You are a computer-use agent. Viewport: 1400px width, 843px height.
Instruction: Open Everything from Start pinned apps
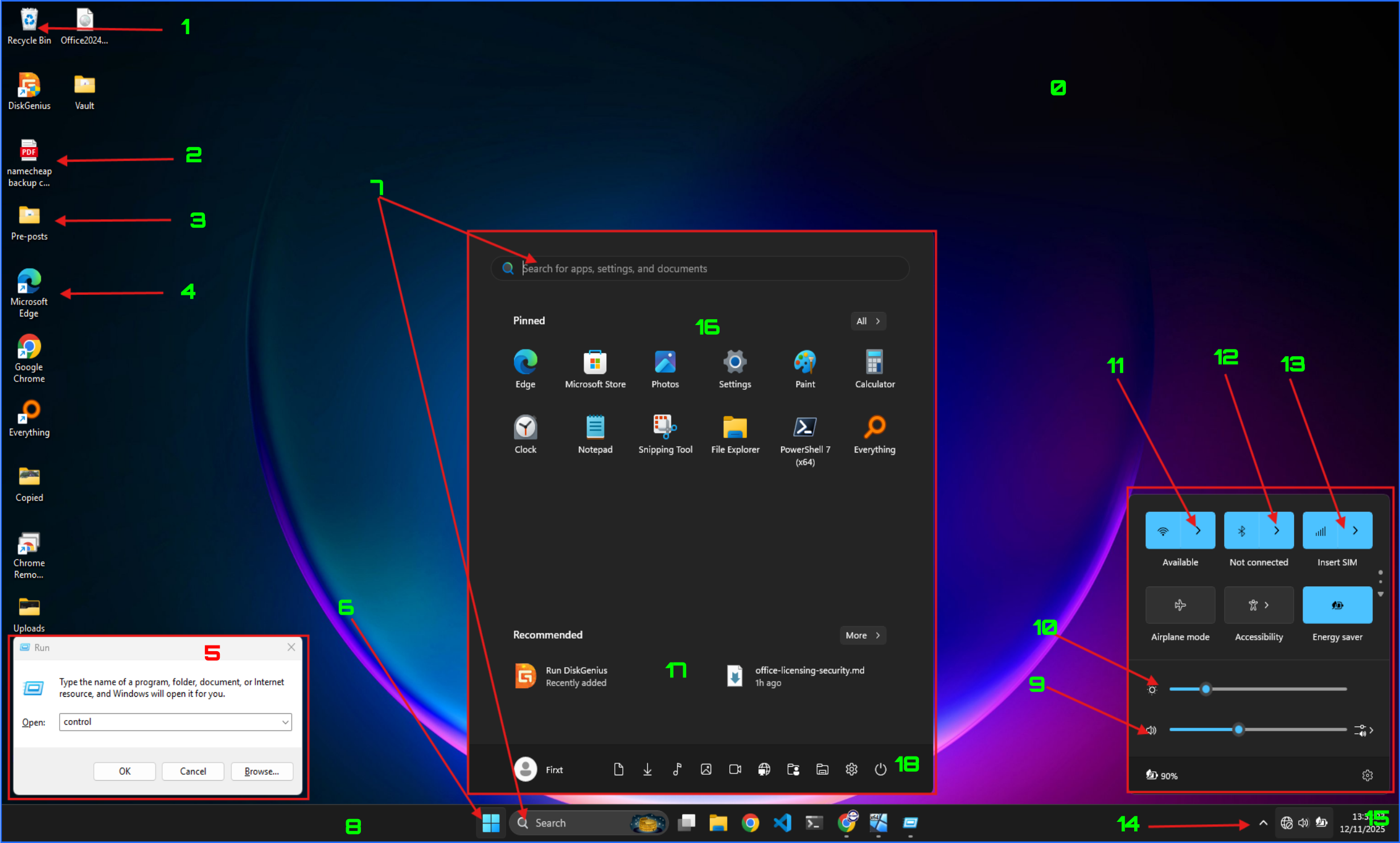(875, 434)
